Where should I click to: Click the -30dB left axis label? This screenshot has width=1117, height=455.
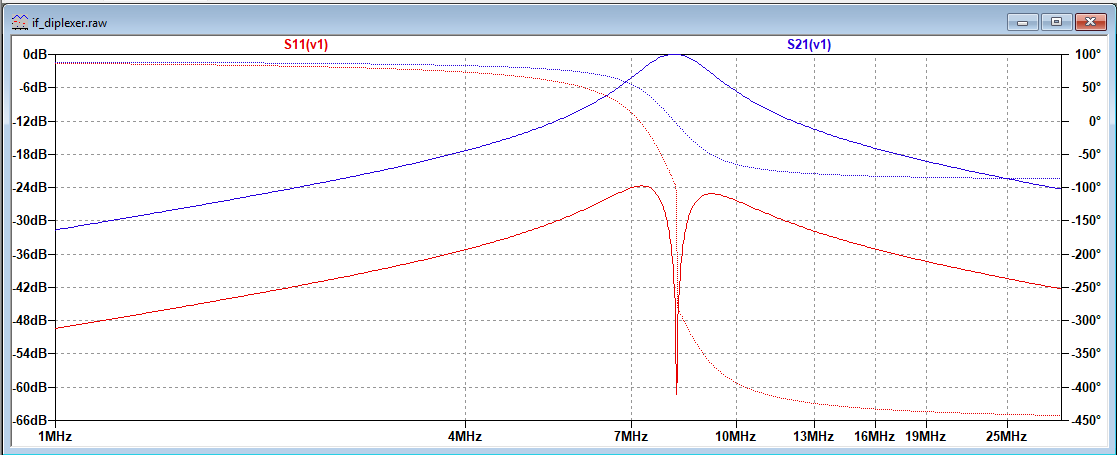point(30,221)
